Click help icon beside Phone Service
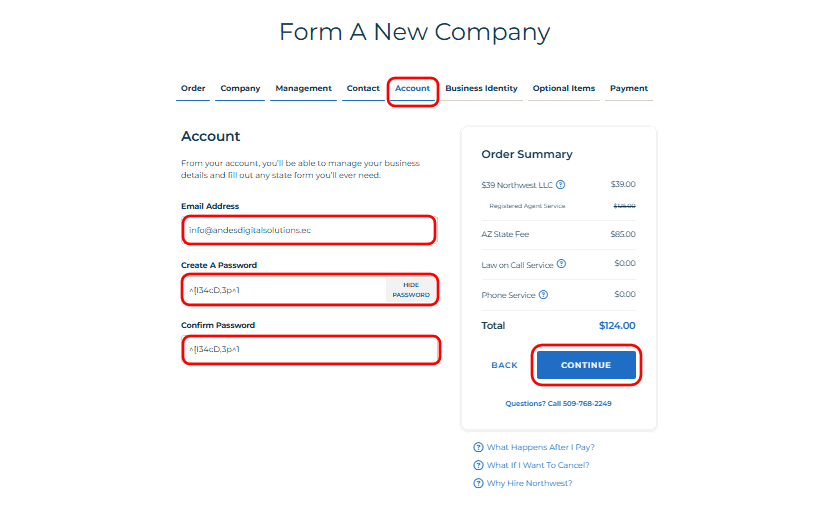The height and width of the screenshot is (512, 826). (x=543, y=295)
